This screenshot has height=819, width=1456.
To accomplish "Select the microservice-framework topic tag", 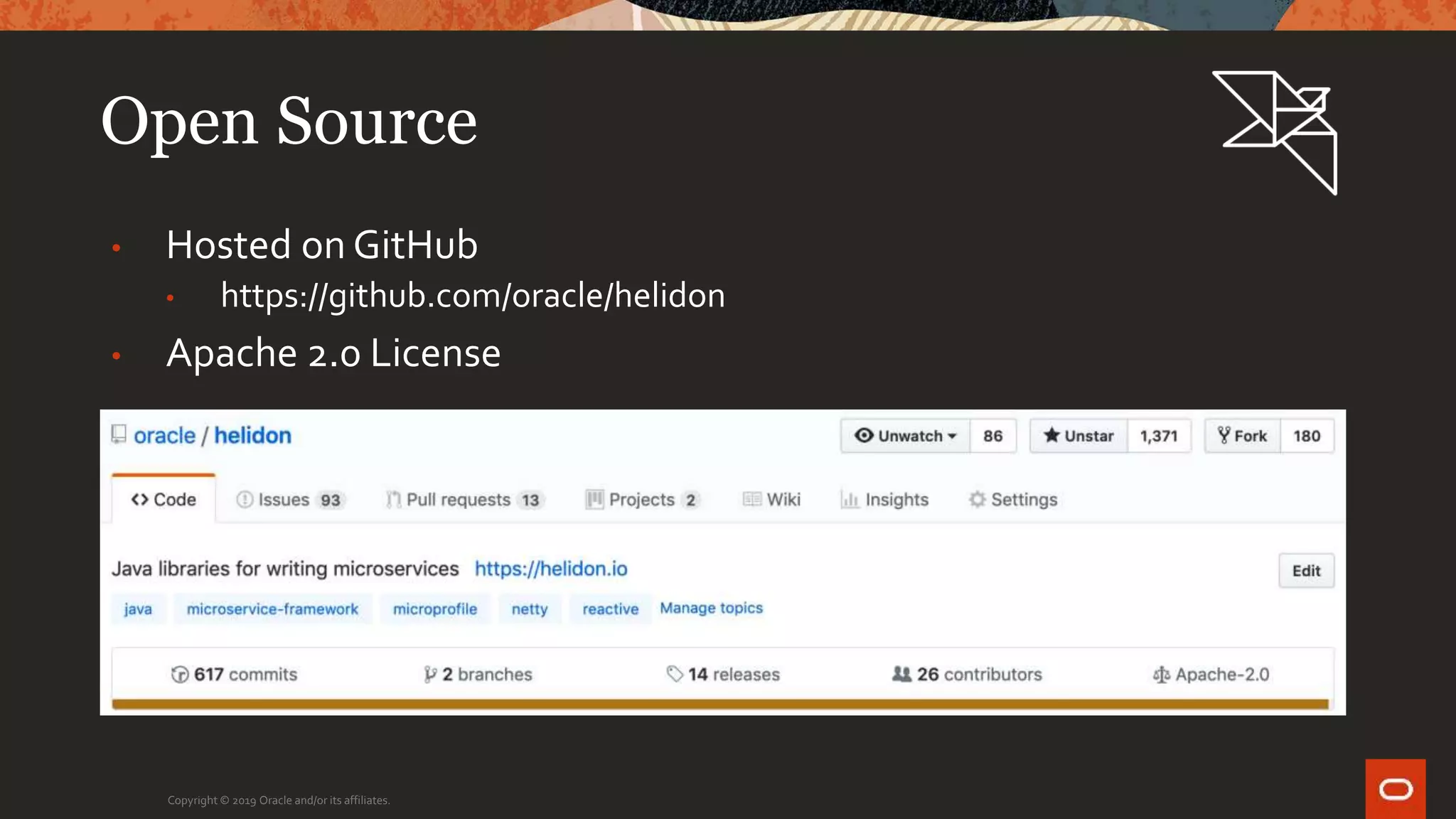I will [272, 609].
